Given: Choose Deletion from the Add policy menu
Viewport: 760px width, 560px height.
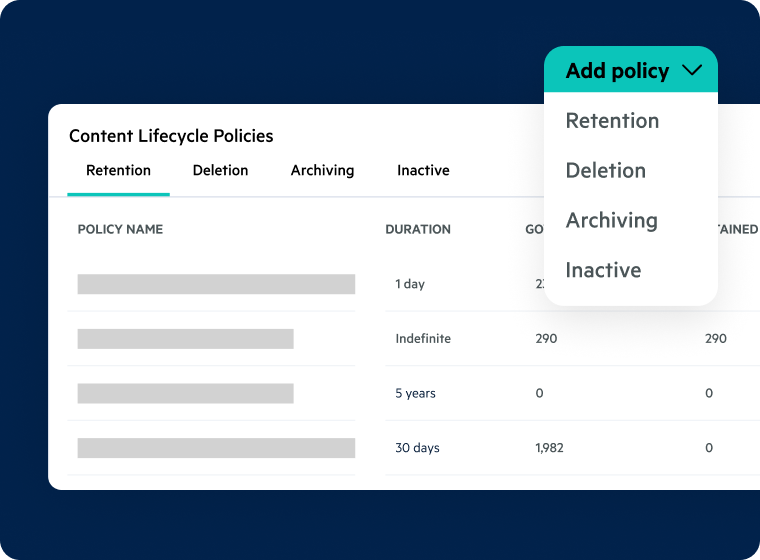Looking at the screenshot, I should click(x=605, y=171).
